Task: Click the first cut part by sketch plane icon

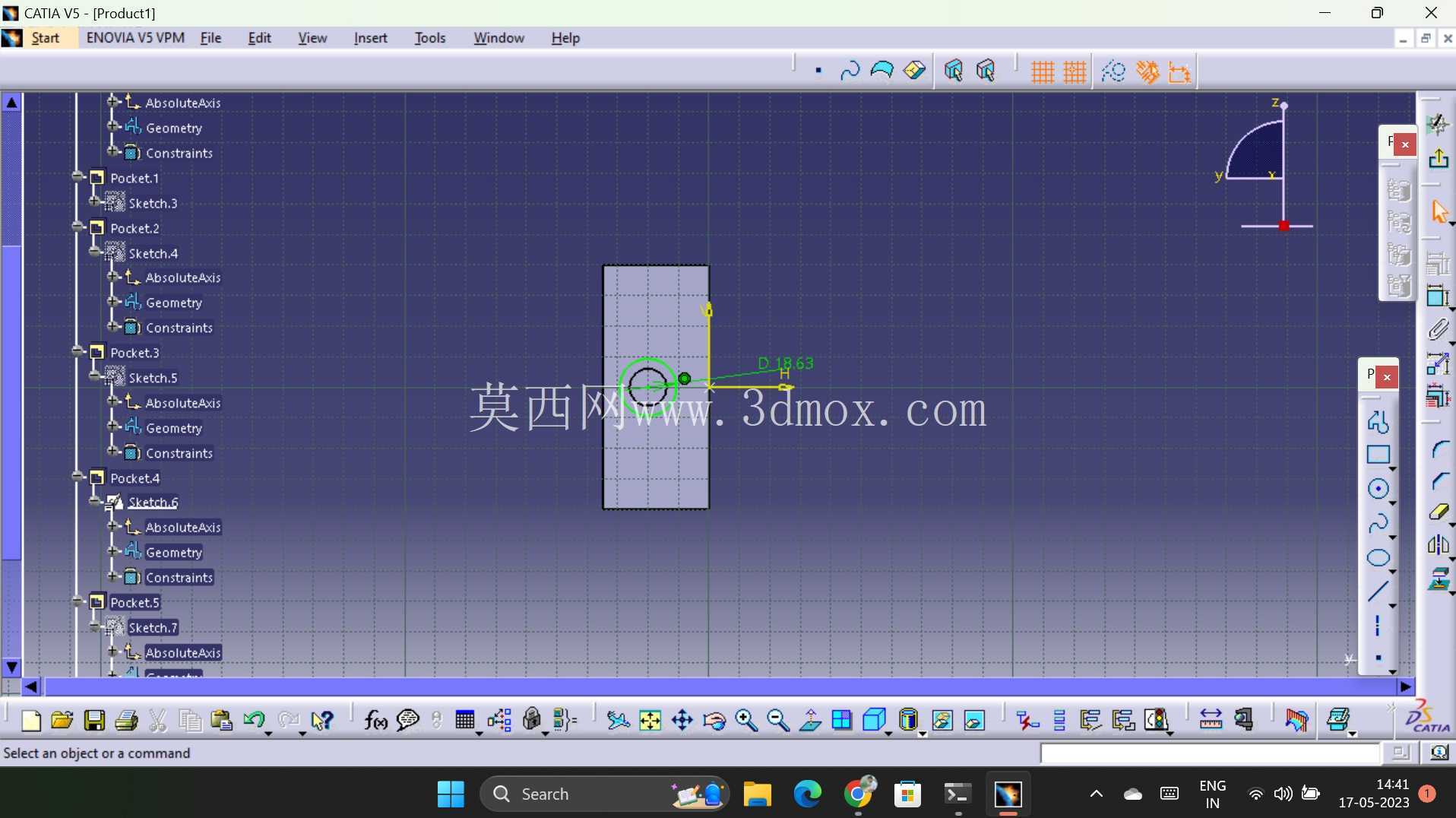Action: [954, 71]
